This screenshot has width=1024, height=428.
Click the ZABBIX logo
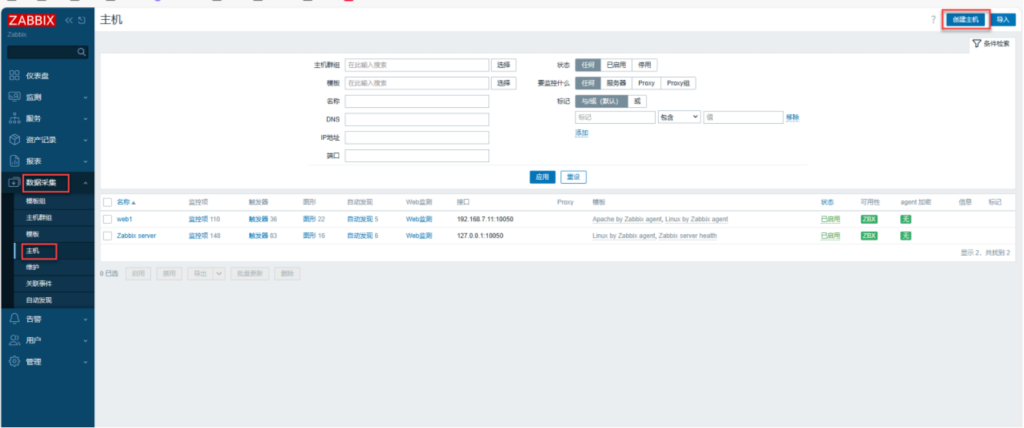pos(32,20)
